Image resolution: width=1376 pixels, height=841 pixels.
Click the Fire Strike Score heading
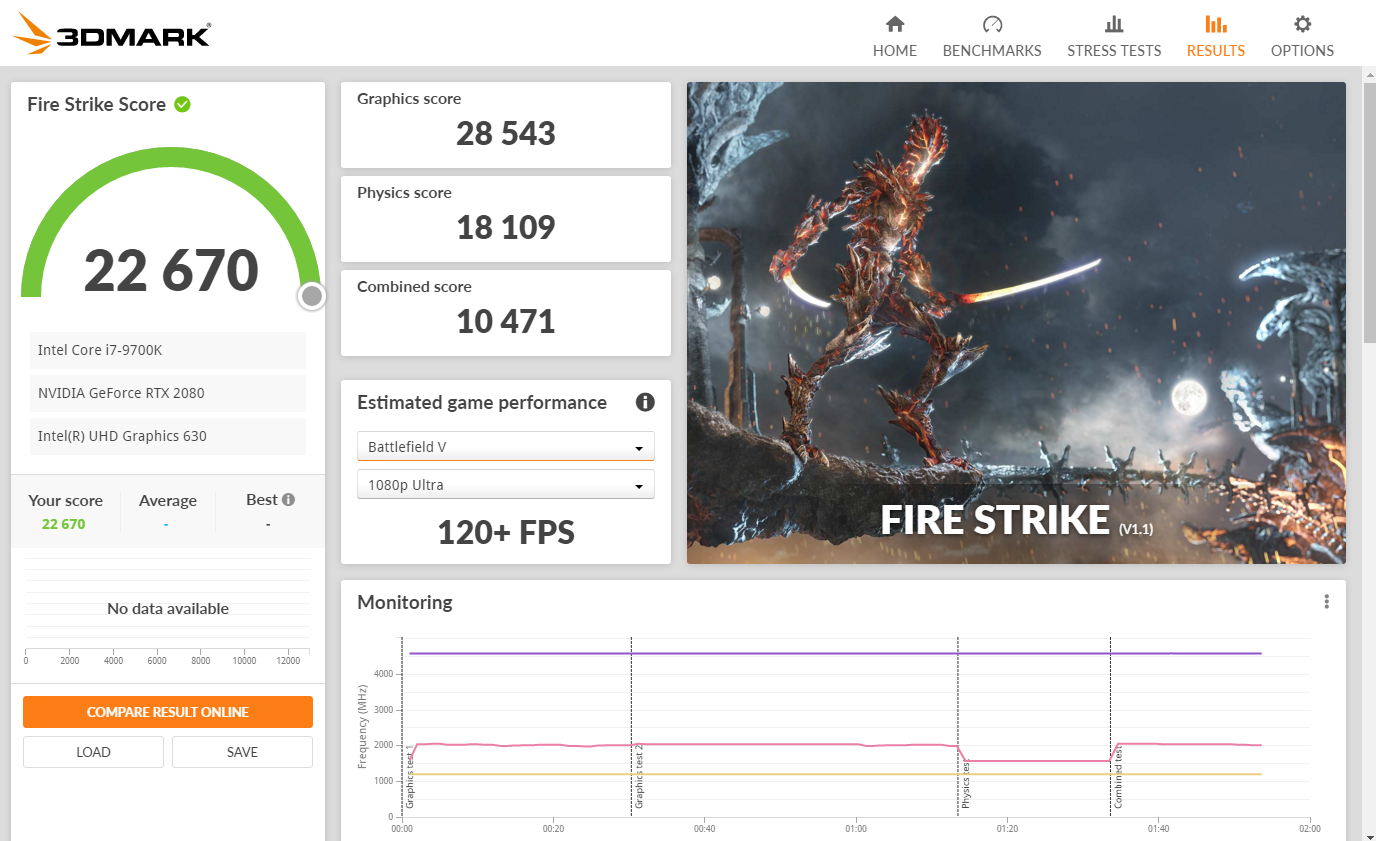coord(96,104)
